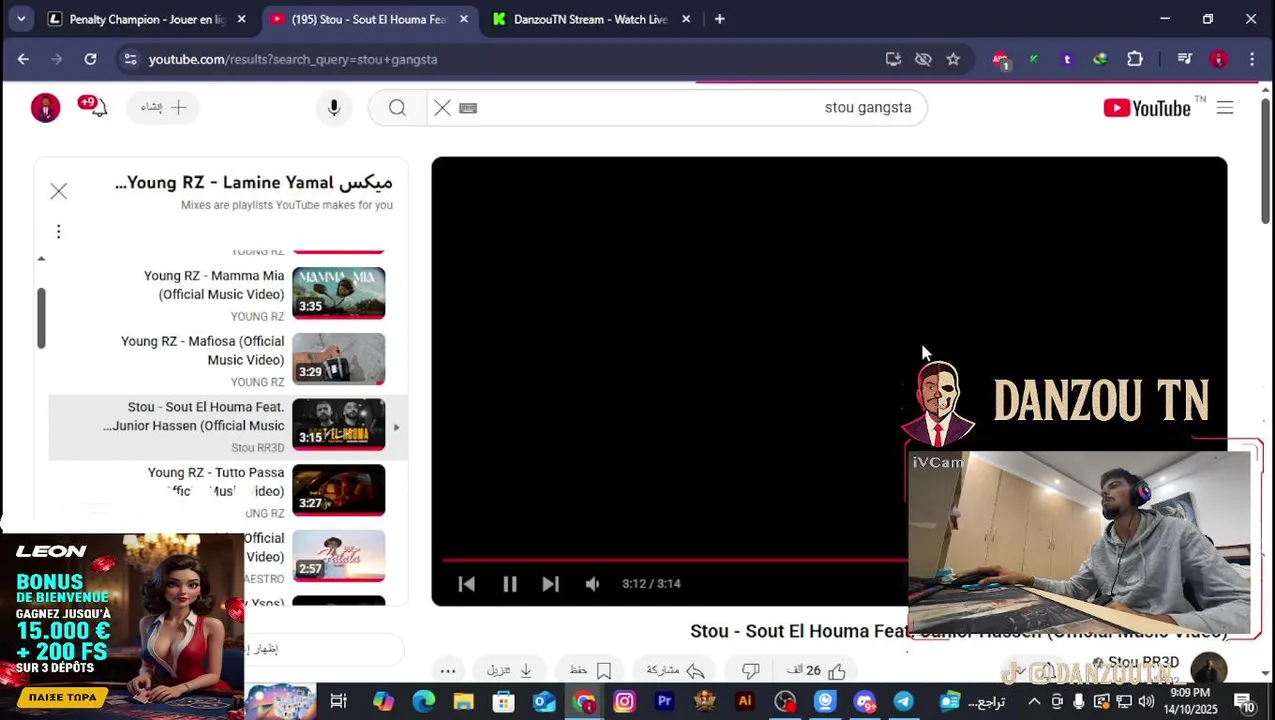Open Telegram from the taskbar
The image size is (1275, 720).
coord(904,701)
